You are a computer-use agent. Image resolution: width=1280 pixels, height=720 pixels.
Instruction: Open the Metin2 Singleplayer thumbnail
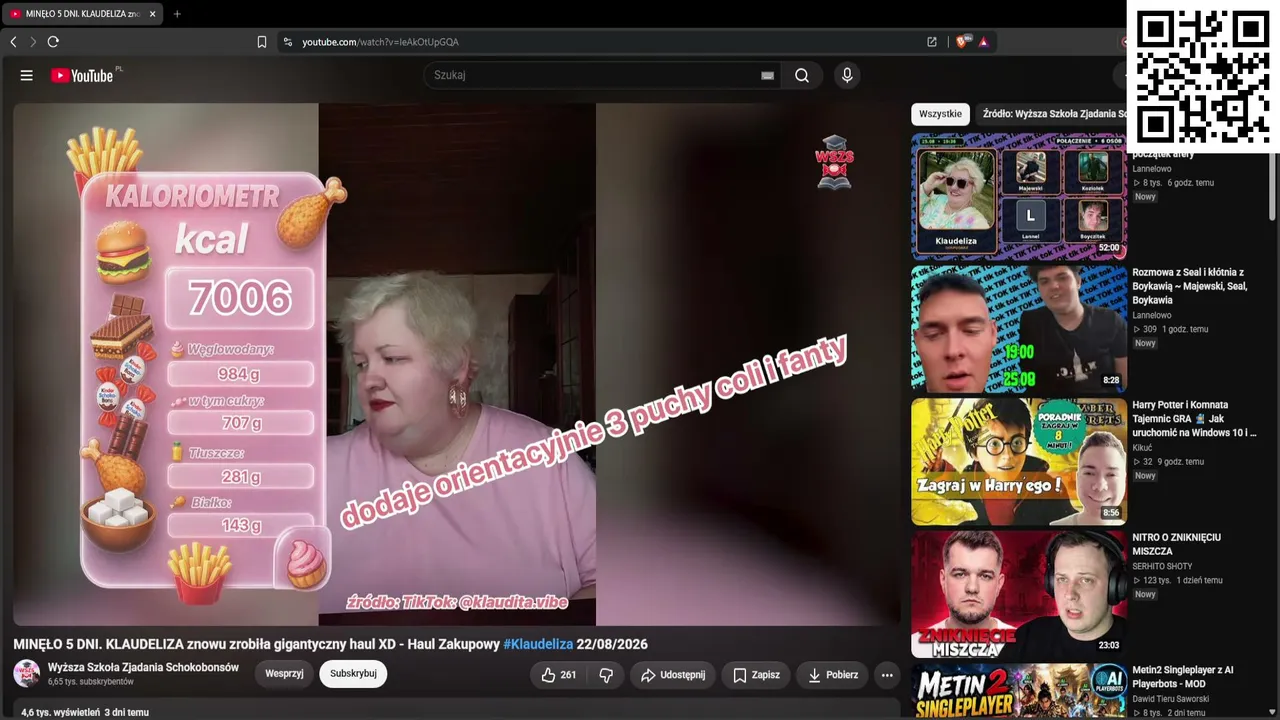point(1019,691)
